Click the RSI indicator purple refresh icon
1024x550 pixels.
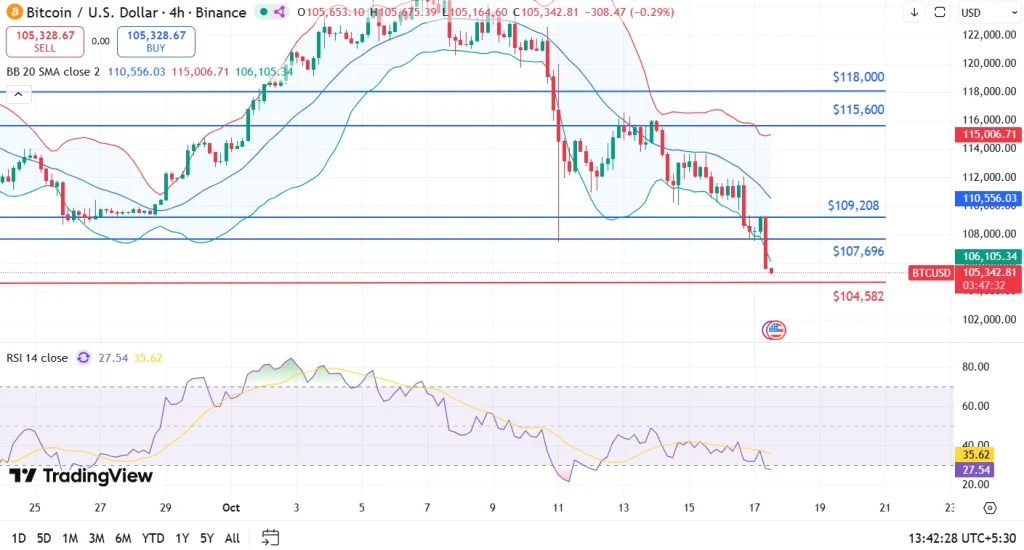83,357
